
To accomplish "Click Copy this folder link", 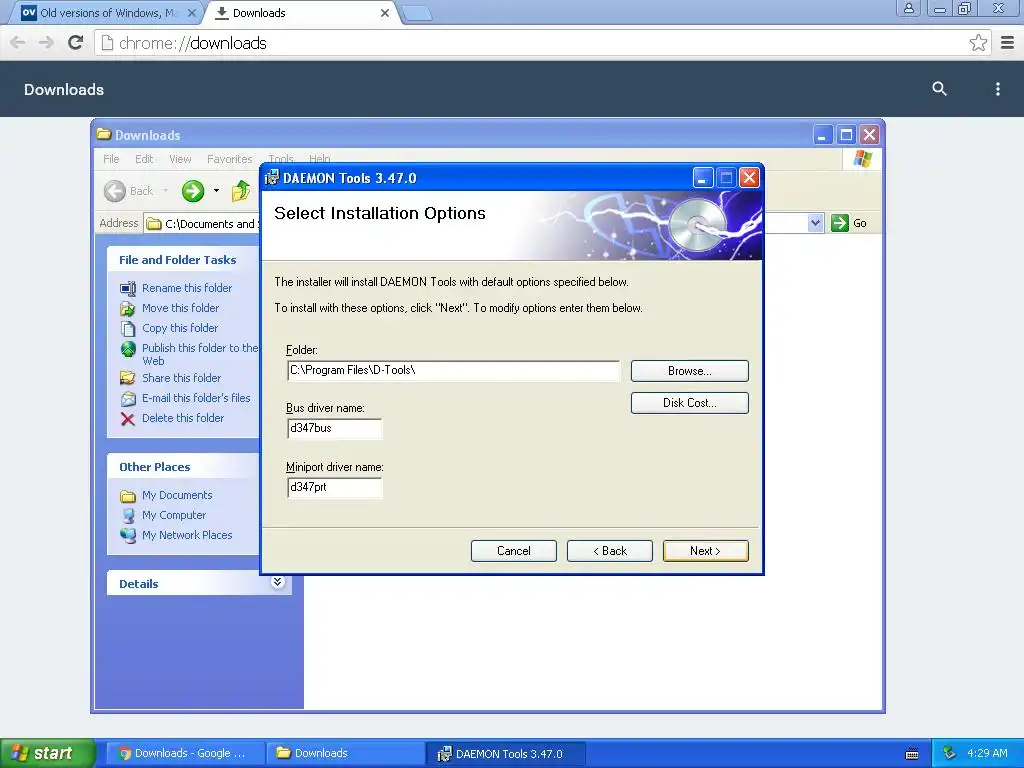I will [x=180, y=328].
